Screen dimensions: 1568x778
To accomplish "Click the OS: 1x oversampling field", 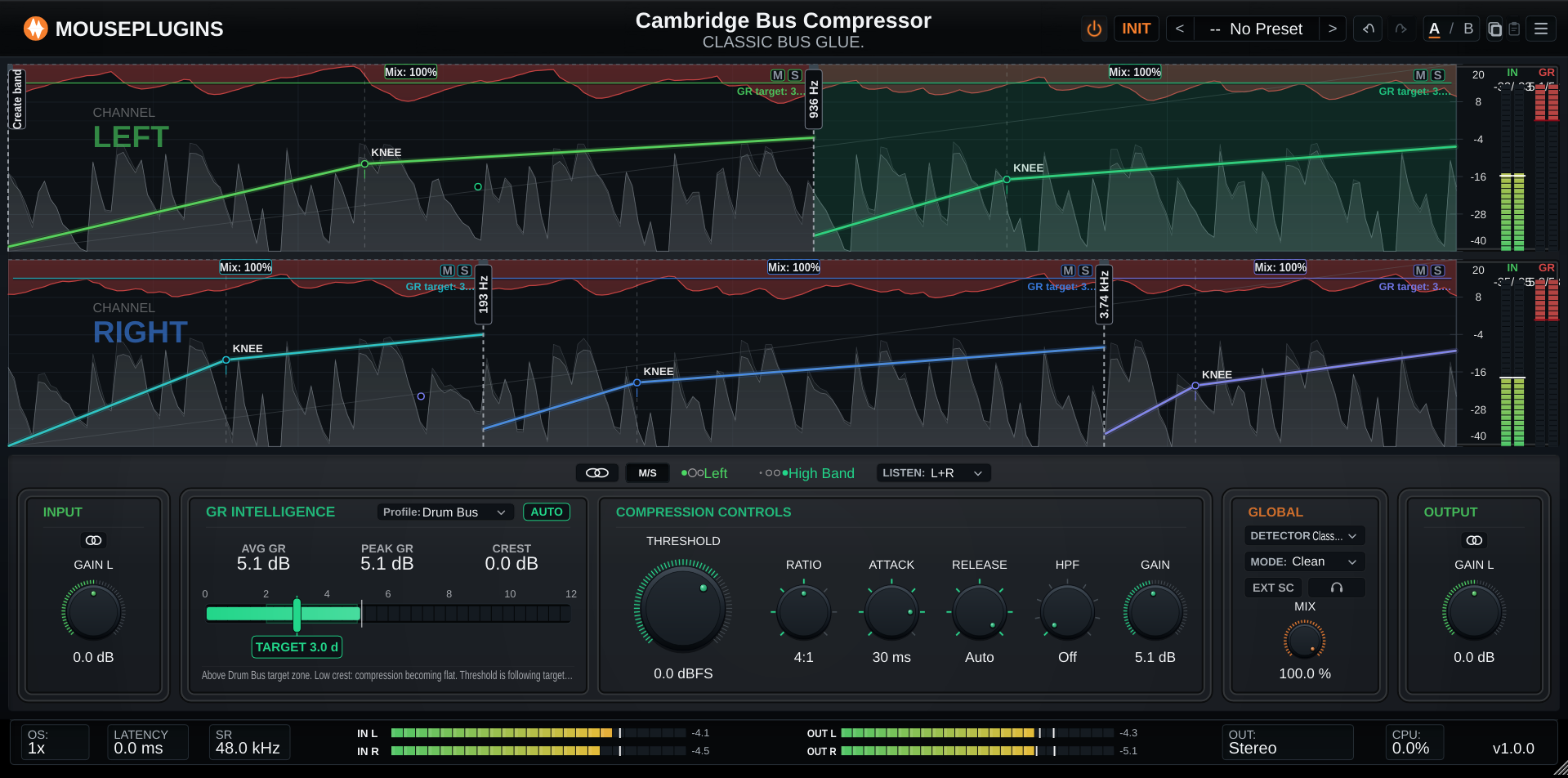I will pyautogui.click(x=55, y=742).
